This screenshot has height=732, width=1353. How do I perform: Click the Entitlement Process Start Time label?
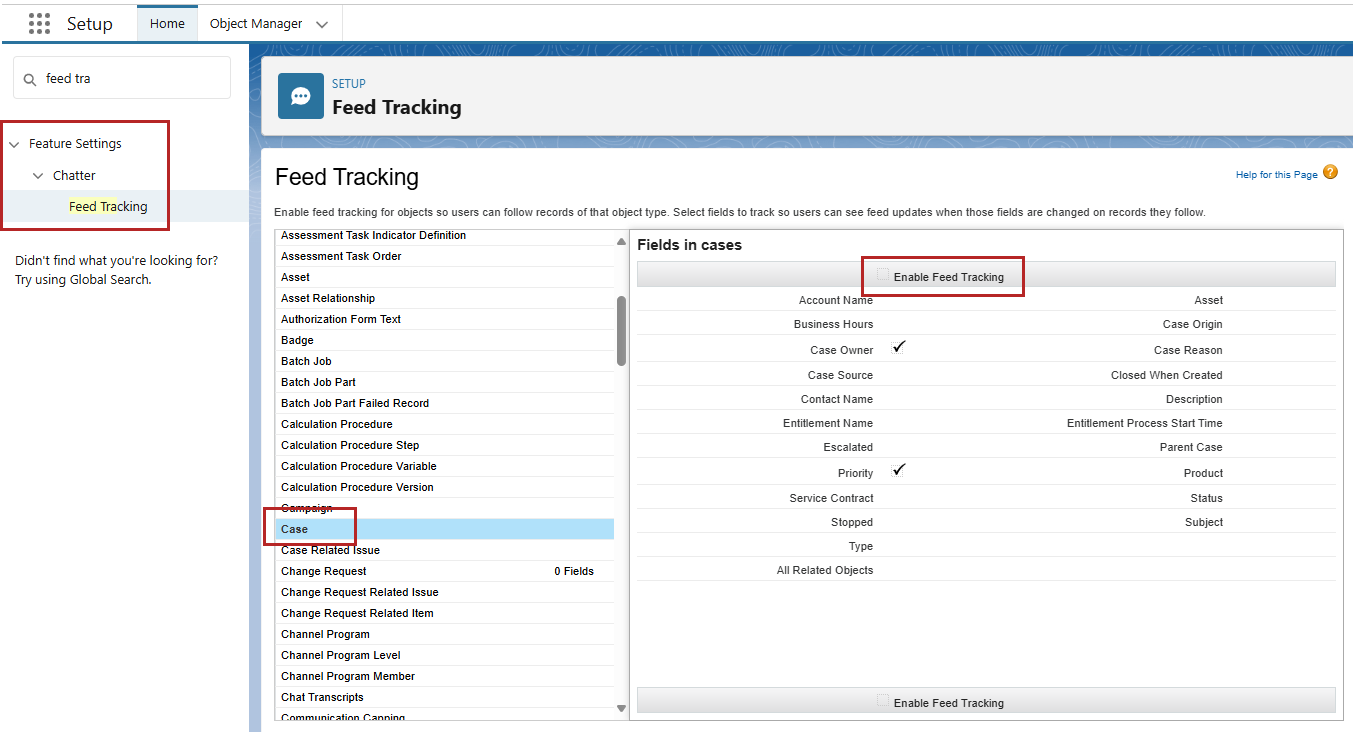tap(1145, 423)
